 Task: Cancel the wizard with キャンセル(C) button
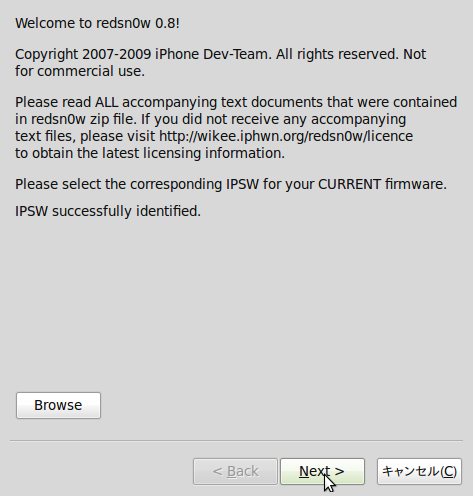tap(419, 471)
